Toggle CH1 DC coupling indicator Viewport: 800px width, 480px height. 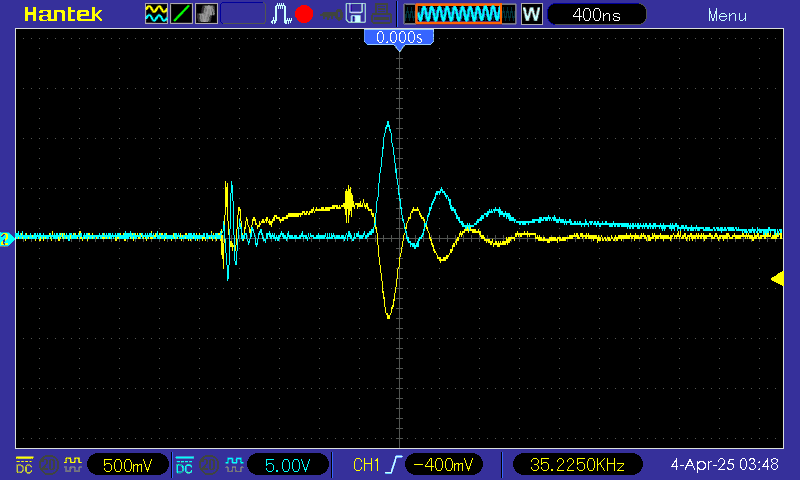click(24, 465)
